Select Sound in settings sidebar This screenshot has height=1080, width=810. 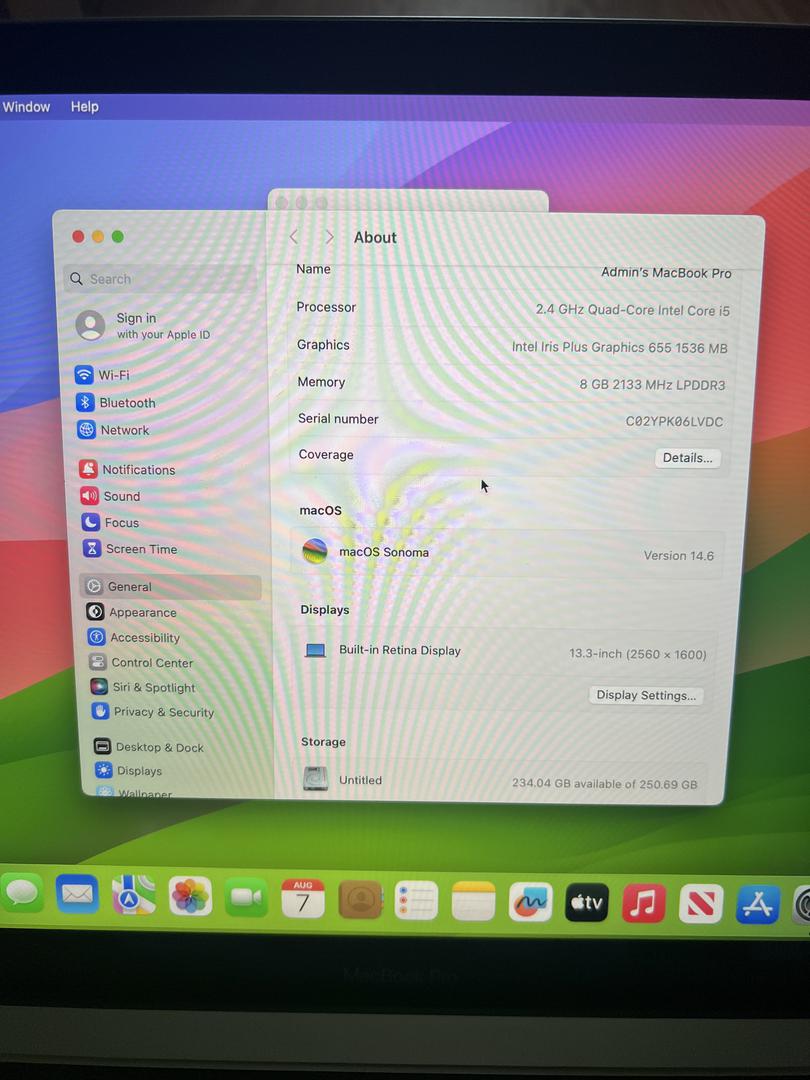click(121, 496)
